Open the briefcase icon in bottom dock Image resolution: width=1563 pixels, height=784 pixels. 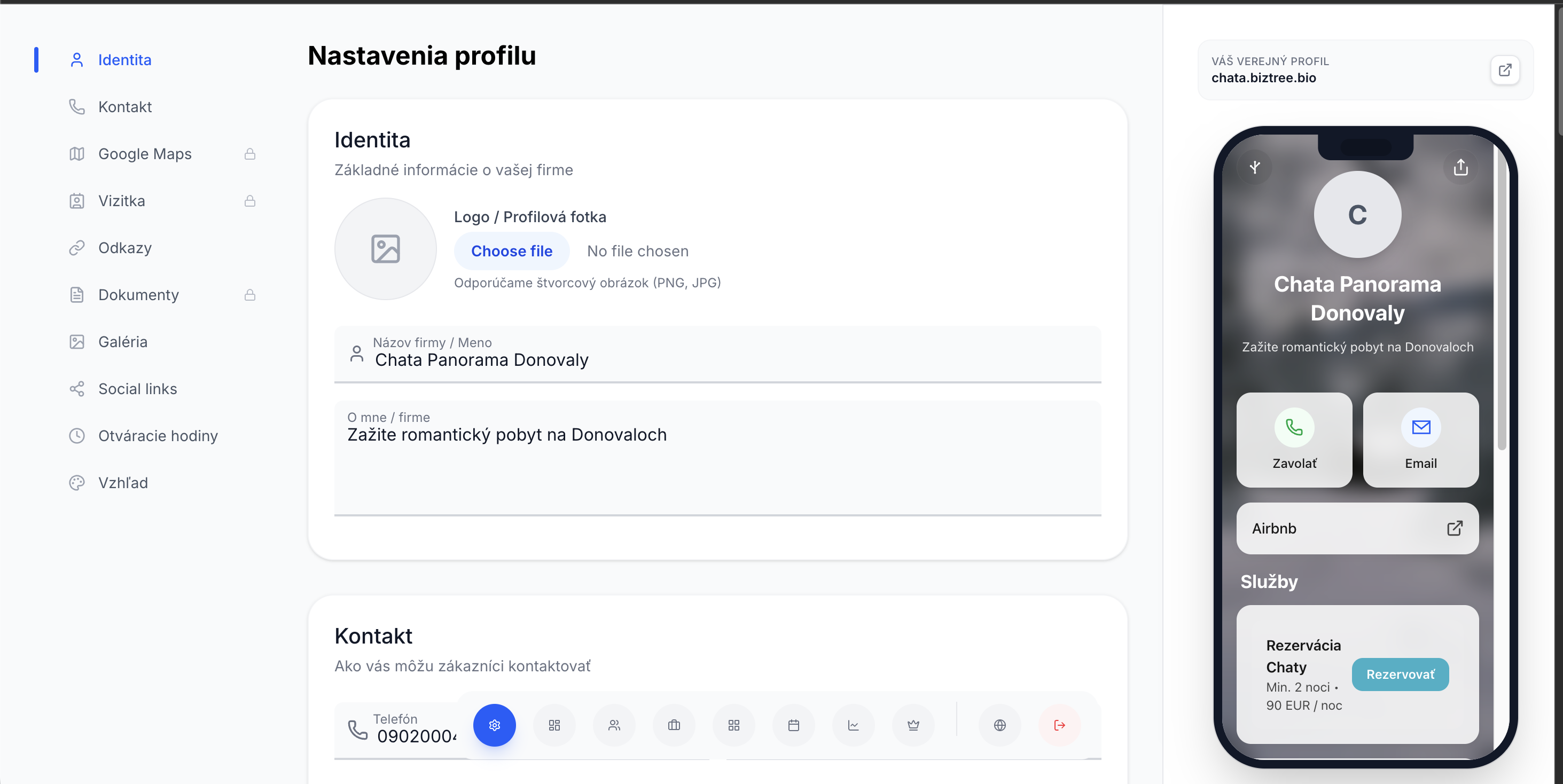pos(674,725)
